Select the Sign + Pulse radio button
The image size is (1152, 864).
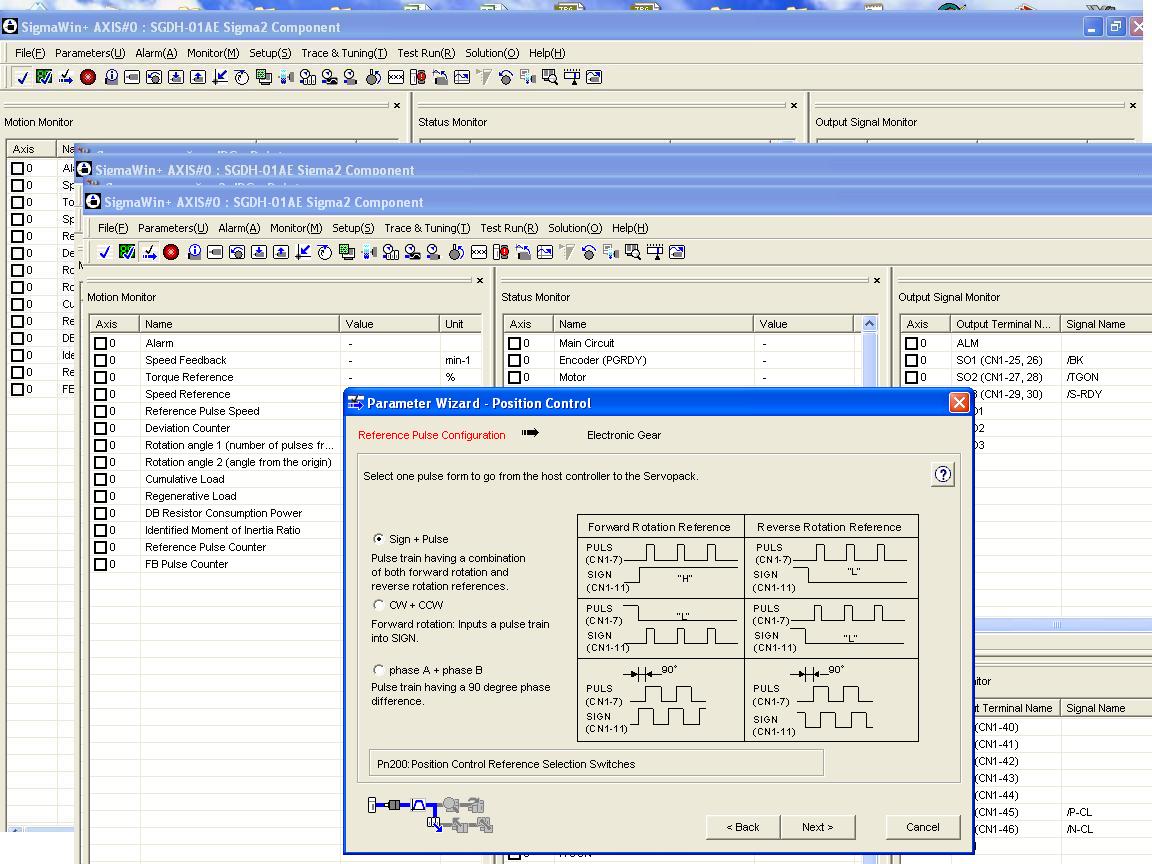pos(378,539)
